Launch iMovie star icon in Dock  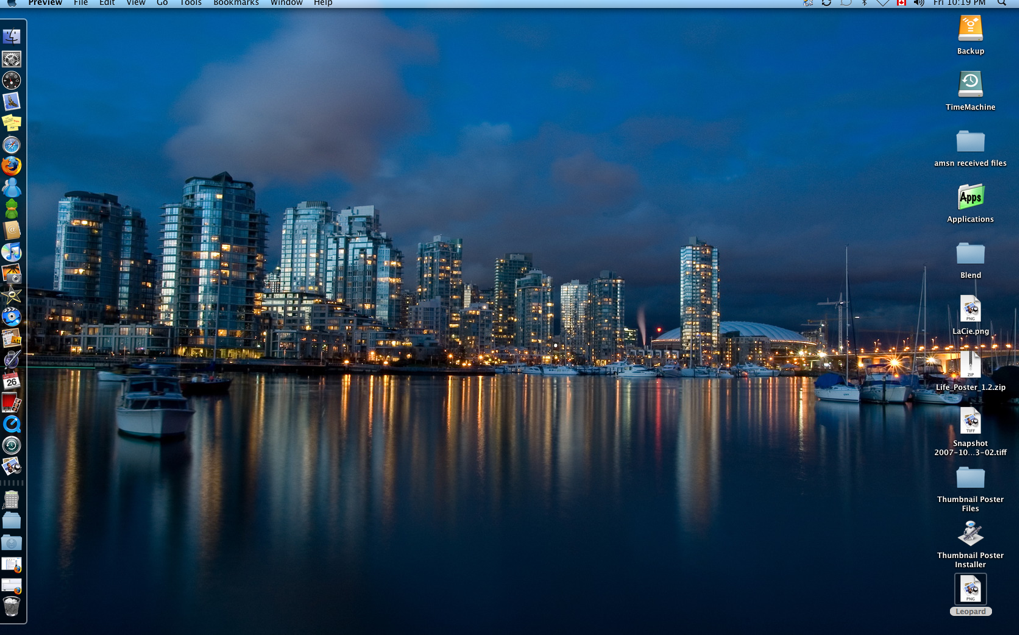(x=12, y=294)
